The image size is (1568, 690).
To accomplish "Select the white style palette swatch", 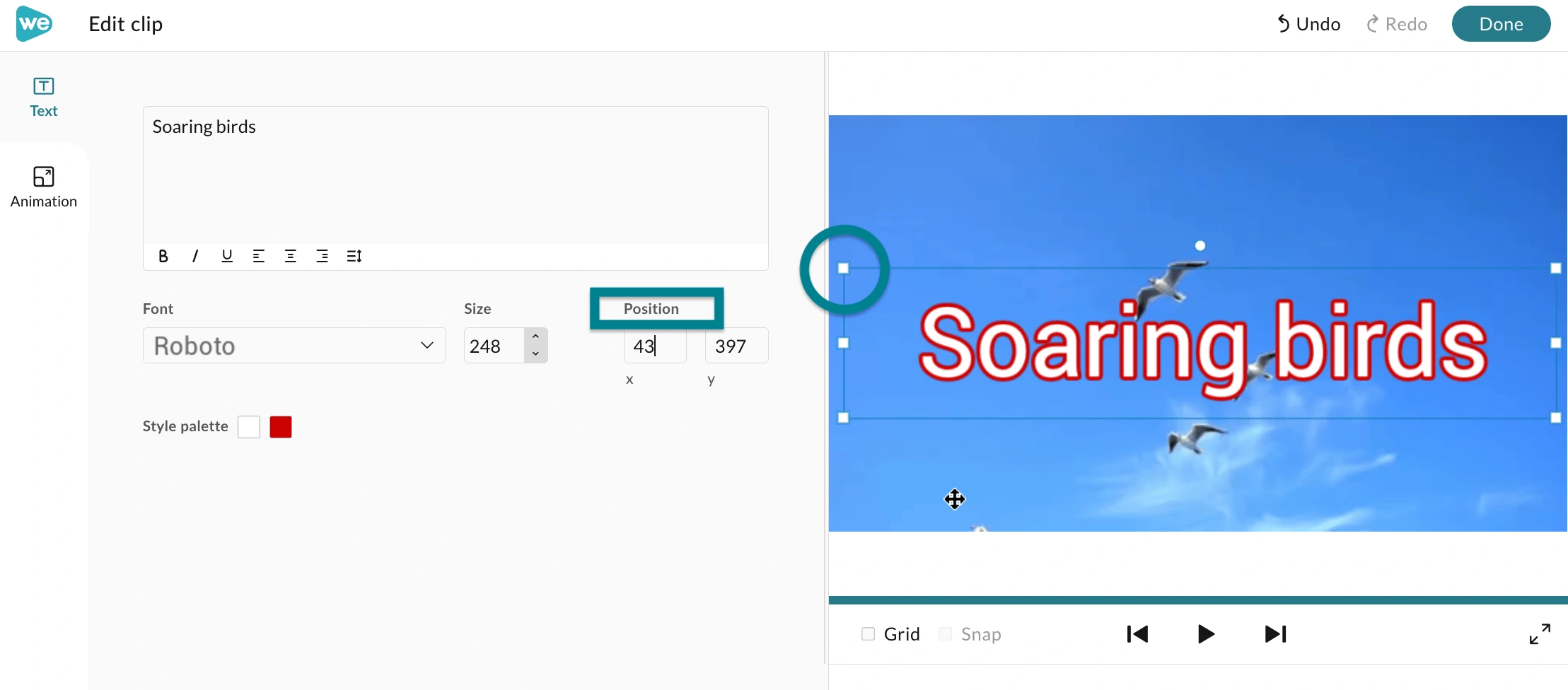I will pos(249,427).
